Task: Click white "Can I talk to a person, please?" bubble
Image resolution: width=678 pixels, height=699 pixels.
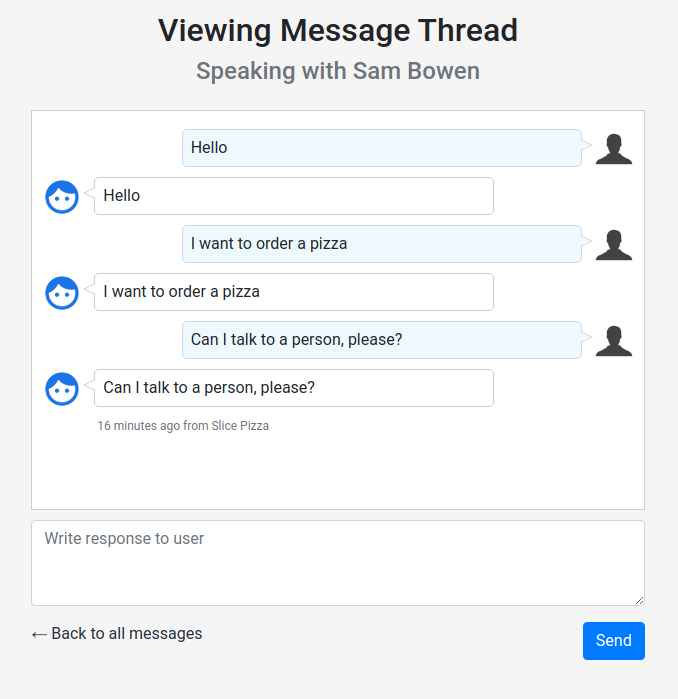Action: 293,388
